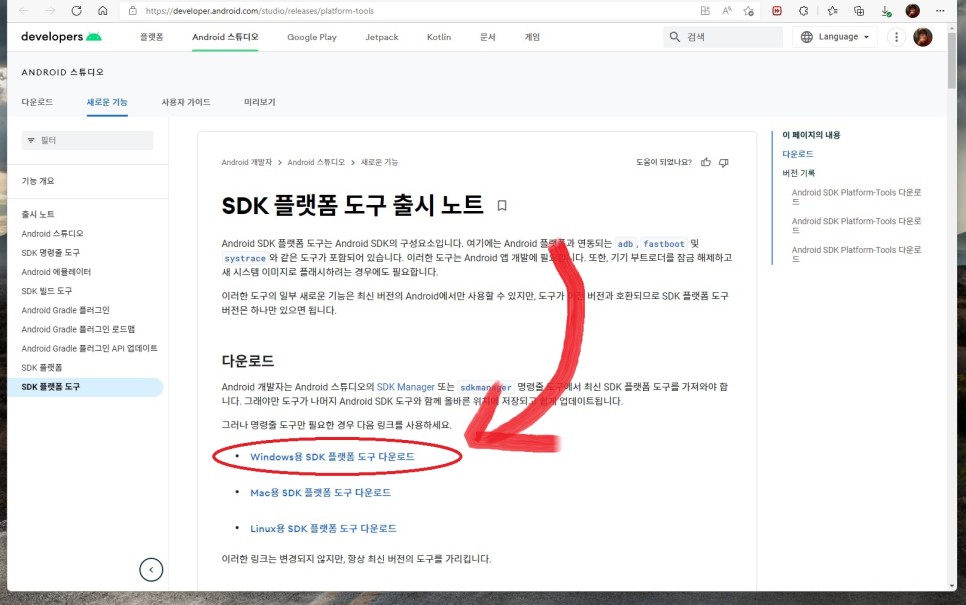
Task: Download Windows용 SDK 플랫폼 도구
Action: pos(332,457)
